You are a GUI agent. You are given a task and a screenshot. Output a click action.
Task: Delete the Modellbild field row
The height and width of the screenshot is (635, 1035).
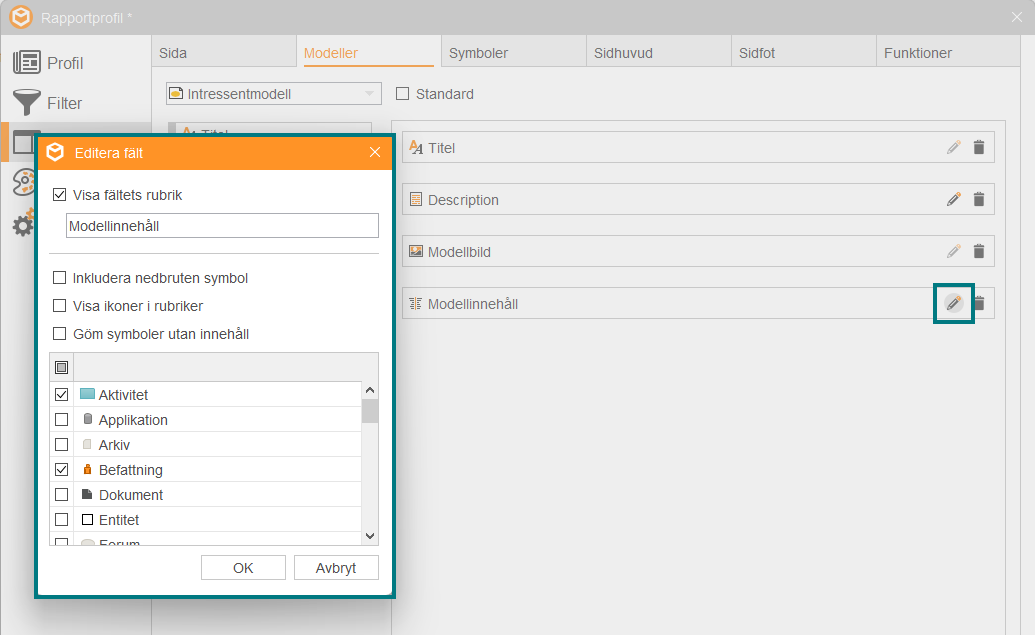[x=979, y=251]
